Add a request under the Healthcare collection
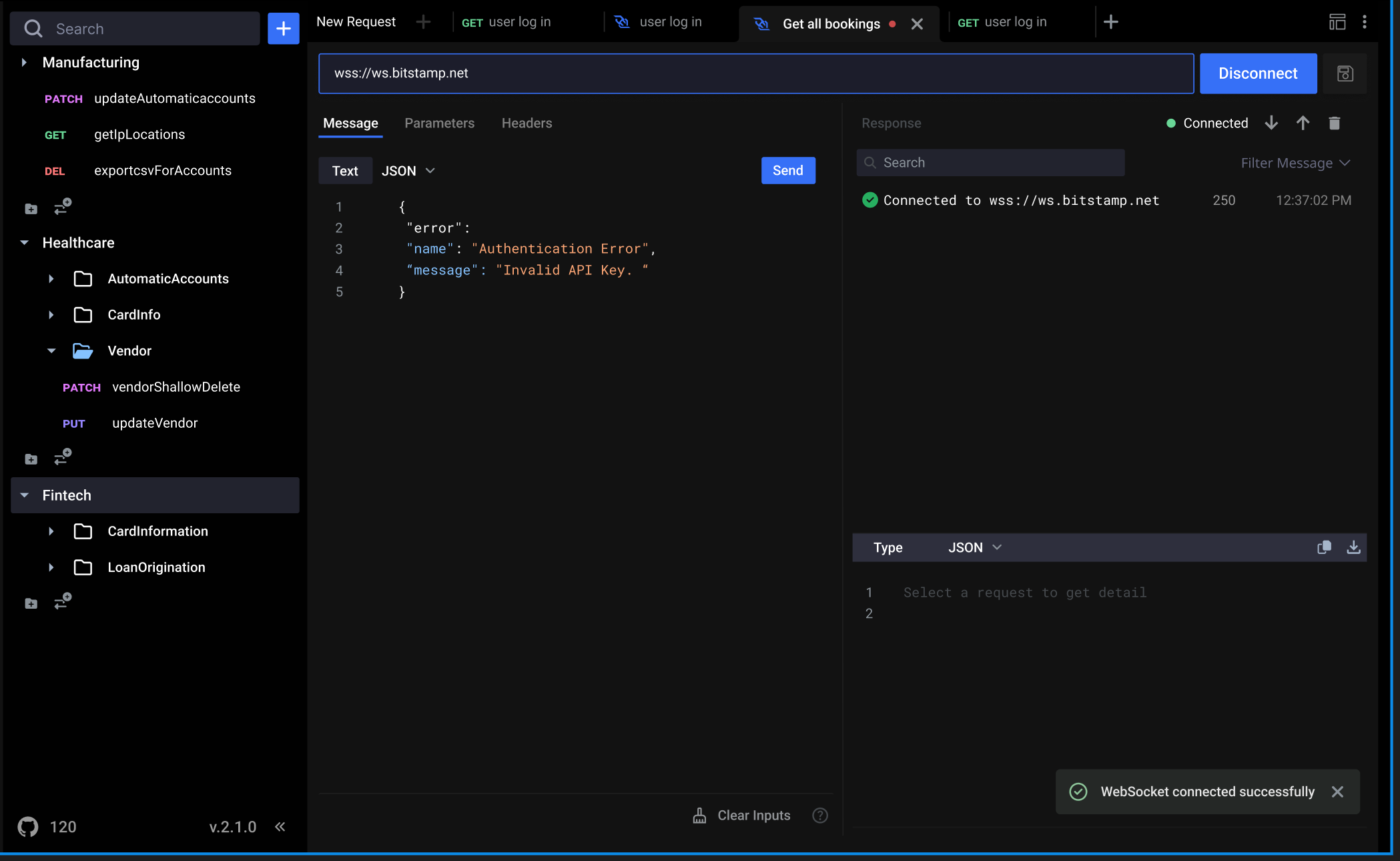Viewport: 1400px width, 861px height. pyautogui.click(x=63, y=457)
